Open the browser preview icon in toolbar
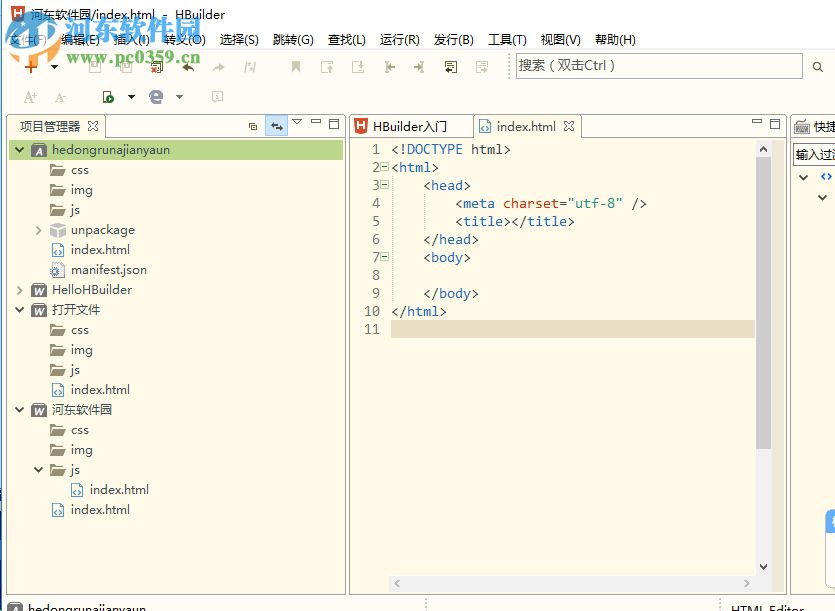Viewport: 835px width, 611px height. click(x=156, y=97)
